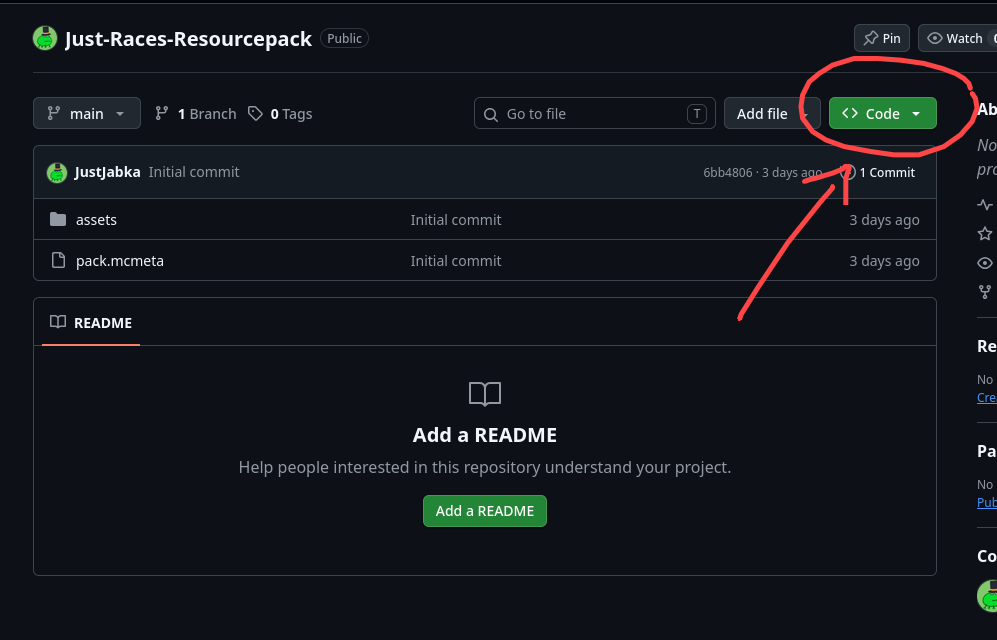997x640 pixels.
Task: Pin the repository with Pin button
Action: (x=881, y=38)
